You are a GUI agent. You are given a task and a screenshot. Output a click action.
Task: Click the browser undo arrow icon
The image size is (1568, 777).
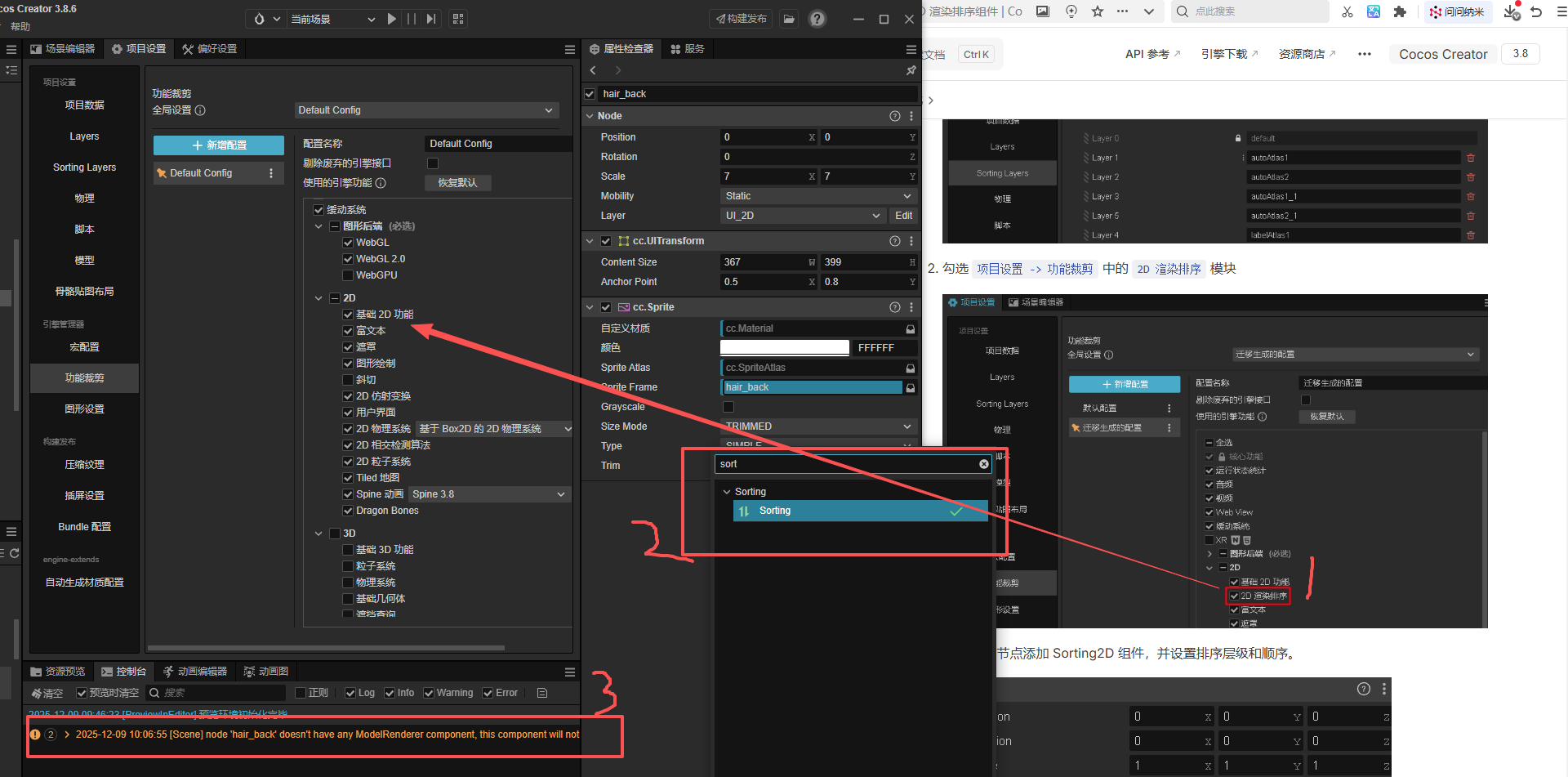coord(1536,11)
